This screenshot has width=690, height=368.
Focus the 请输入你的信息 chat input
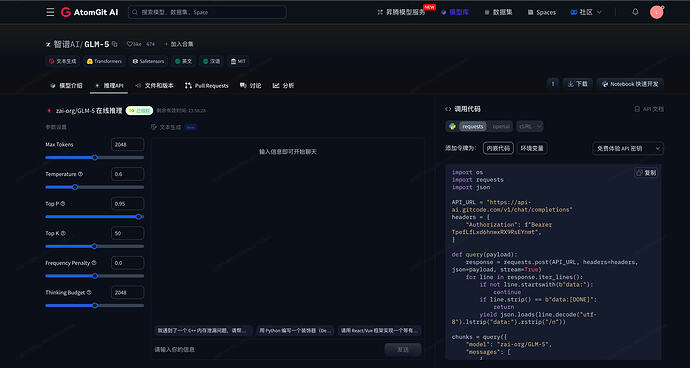click(268, 349)
